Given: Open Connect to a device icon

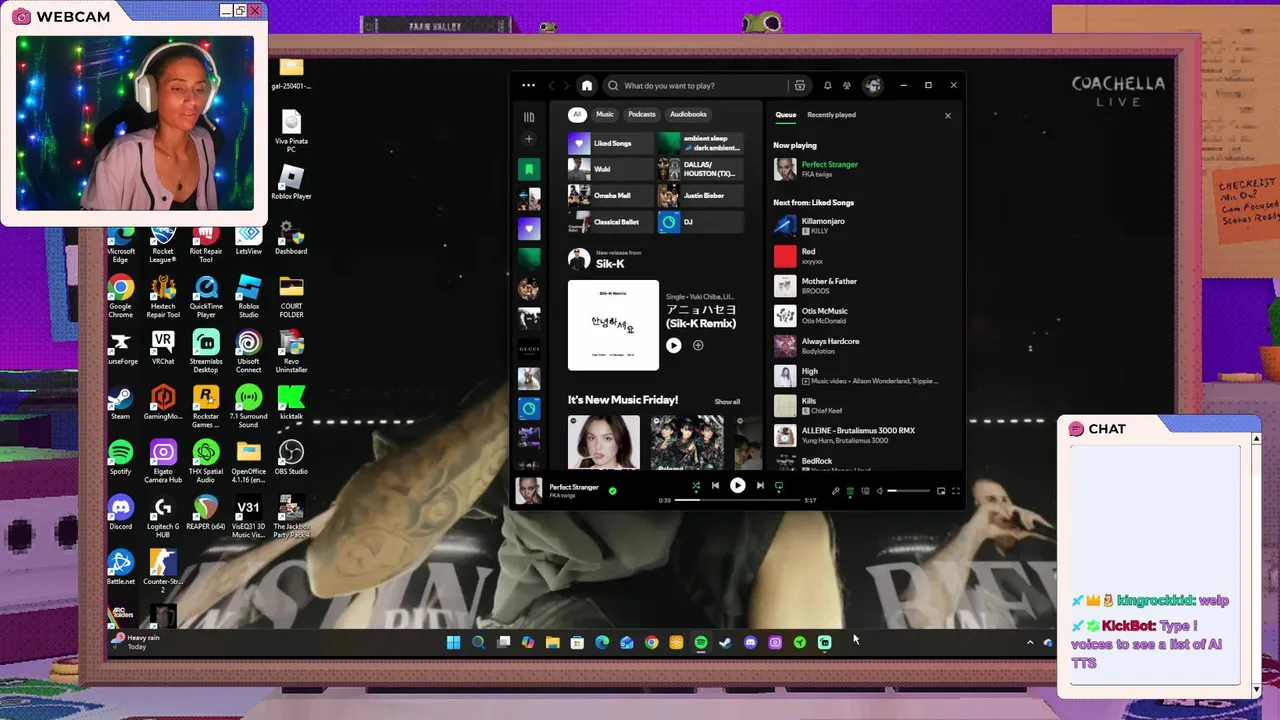Looking at the screenshot, I should [865, 491].
